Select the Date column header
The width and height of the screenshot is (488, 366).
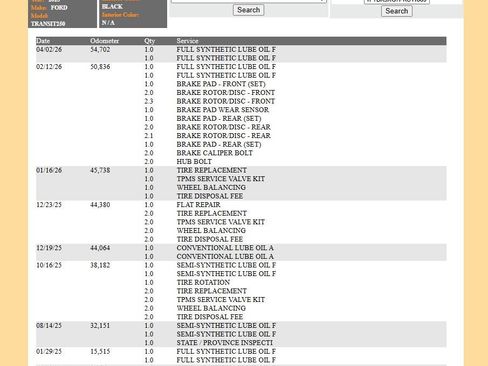pos(43,41)
